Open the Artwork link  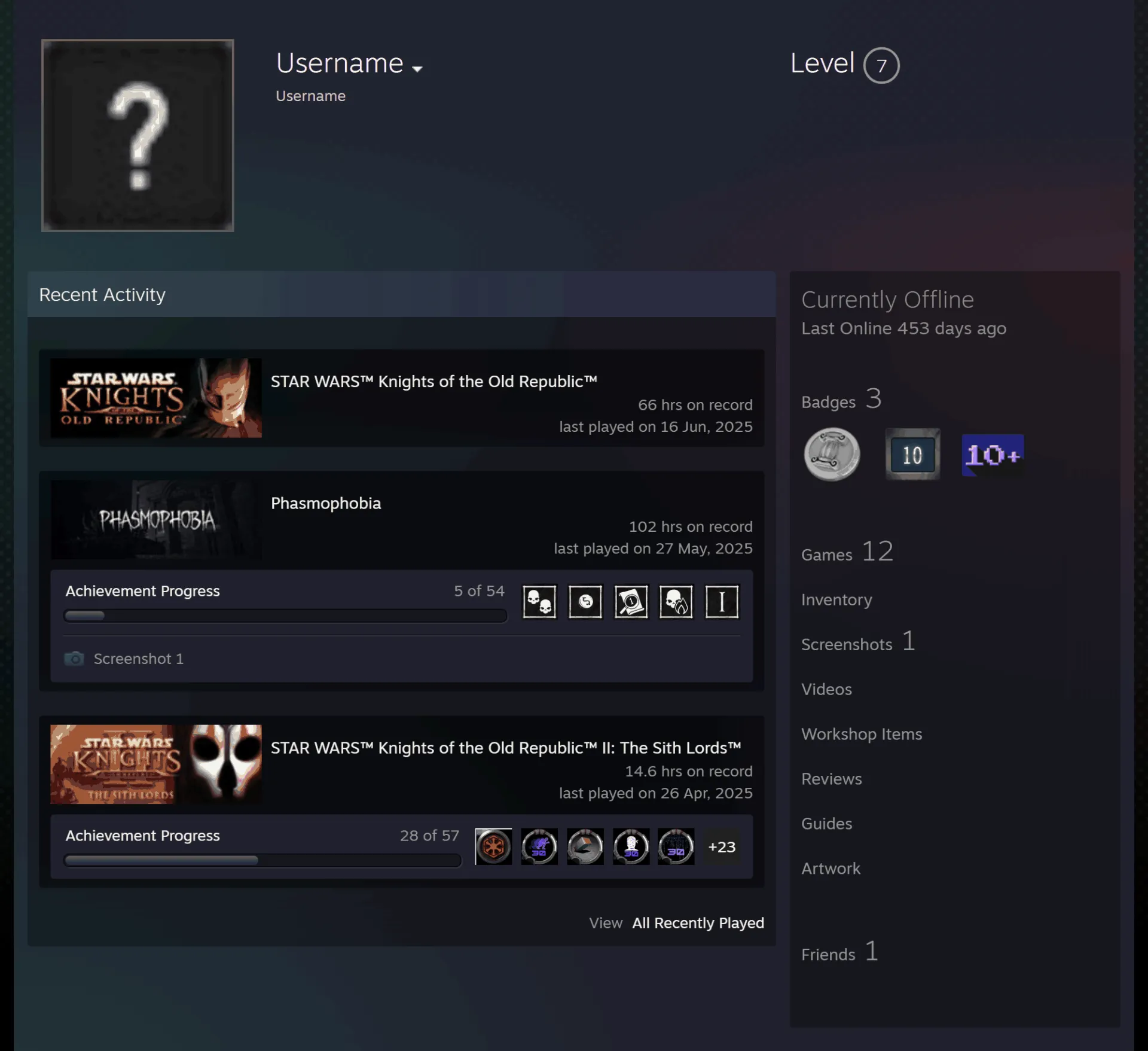[x=831, y=869]
